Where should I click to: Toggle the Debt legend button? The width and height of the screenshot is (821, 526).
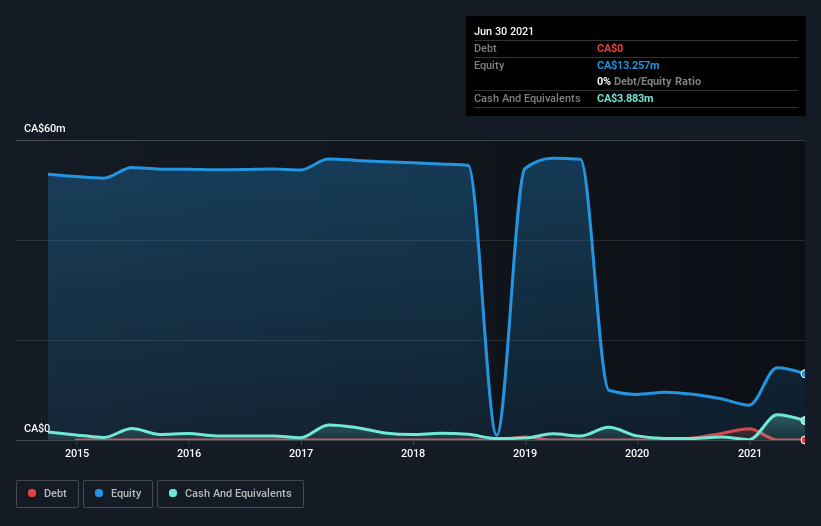(47, 494)
